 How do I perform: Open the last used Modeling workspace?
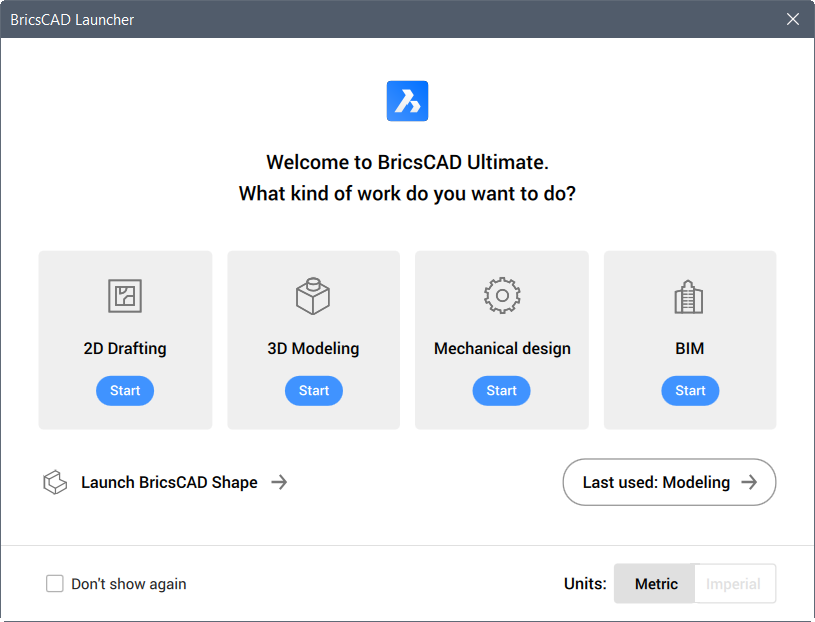point(669,482)
